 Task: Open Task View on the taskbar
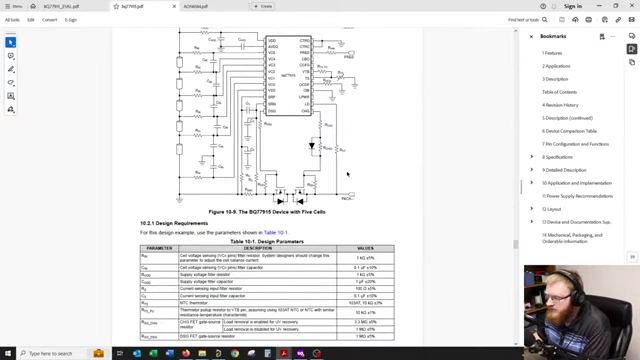120,353
